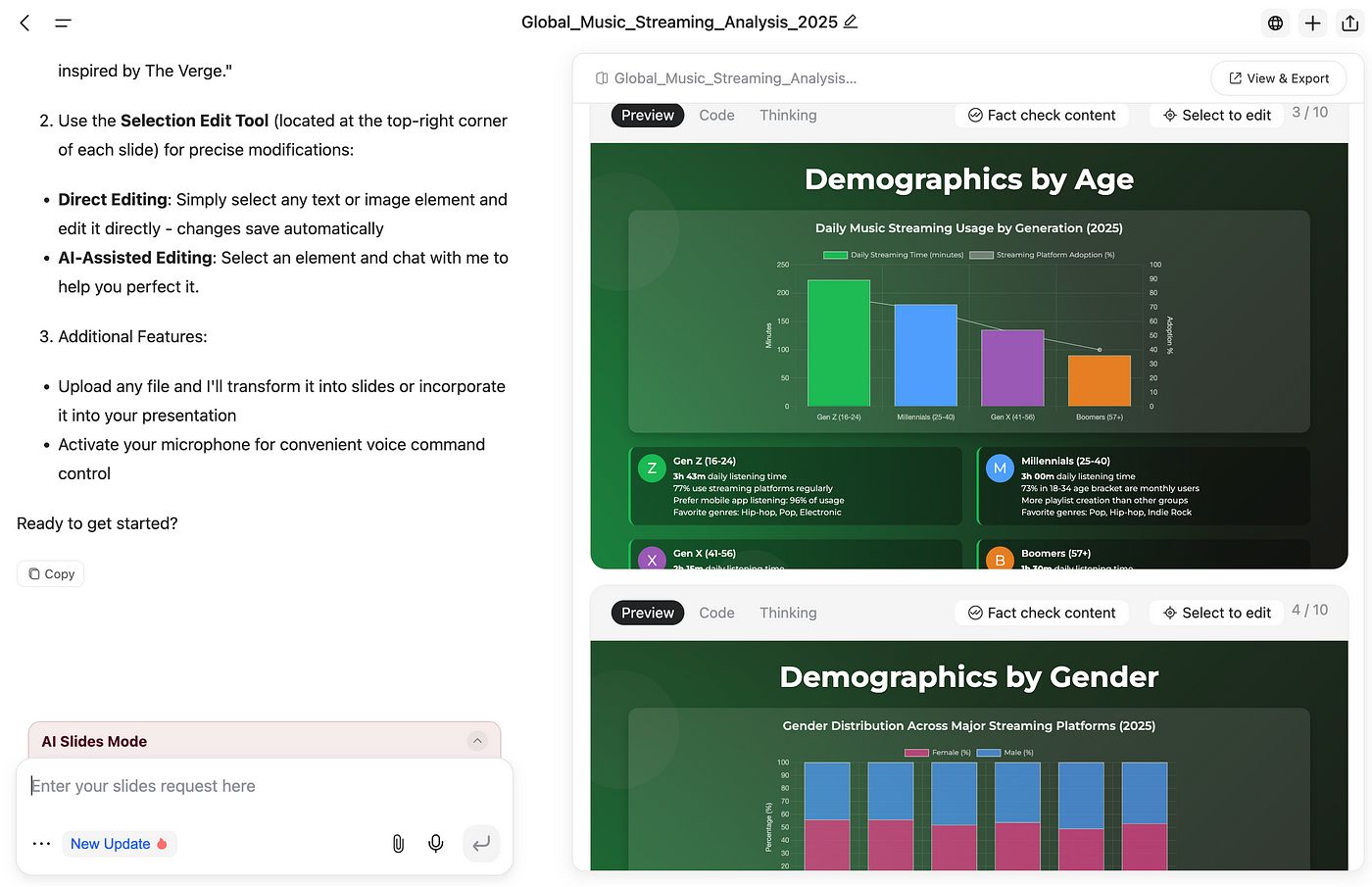Click the Gen Z (16-24) card Z avatar
This screenshot has height=887, width=1372.
pos(652,468)
